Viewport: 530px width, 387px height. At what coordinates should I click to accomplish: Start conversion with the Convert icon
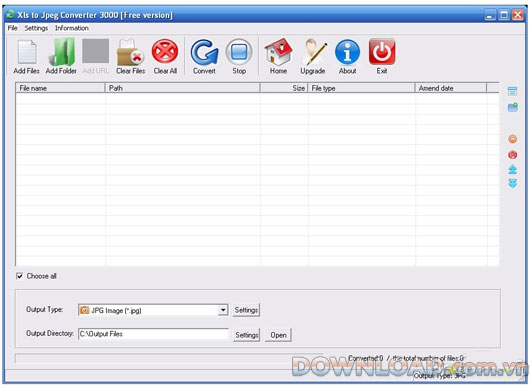204,52
